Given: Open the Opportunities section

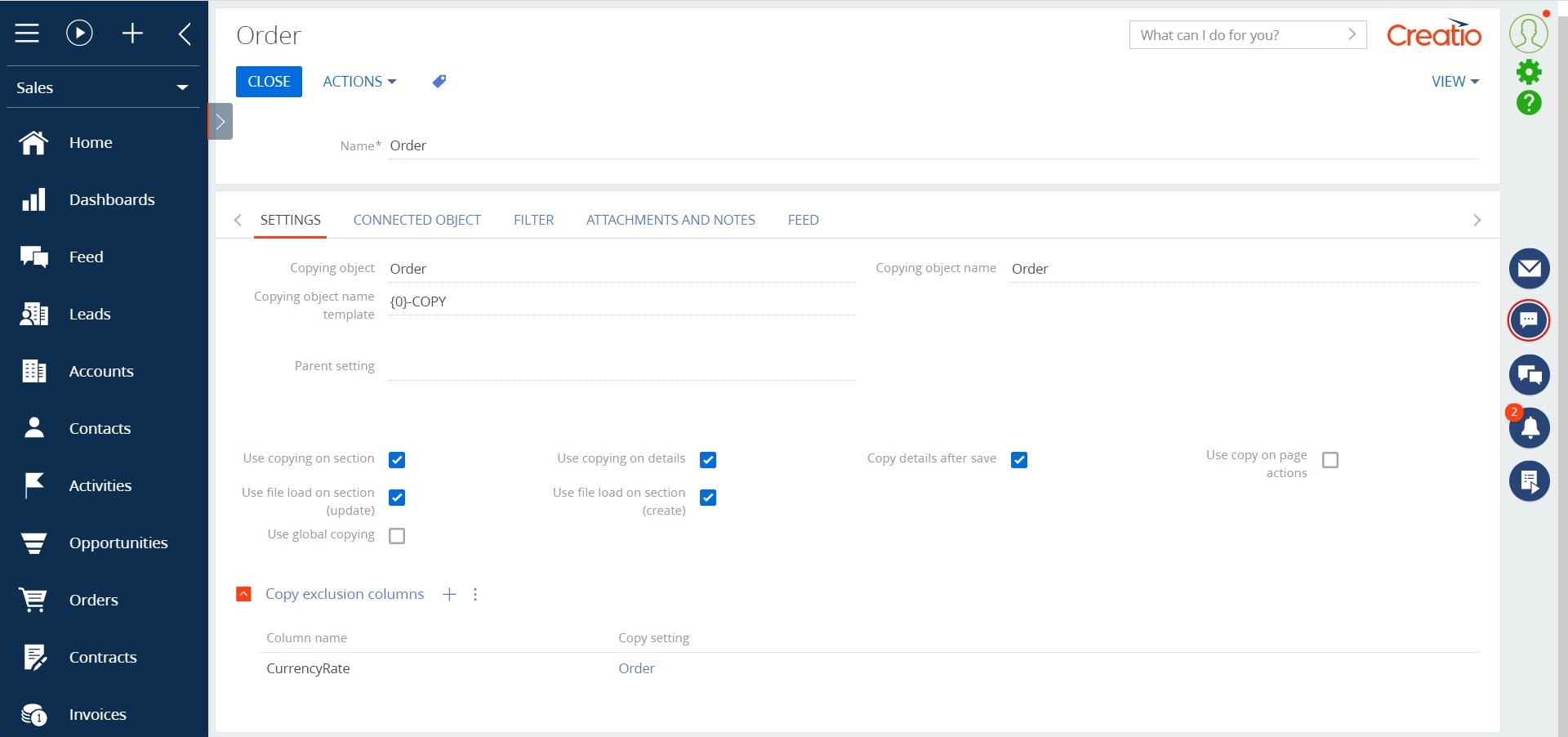Looking at the screenshot, I should tap(118, 543).
